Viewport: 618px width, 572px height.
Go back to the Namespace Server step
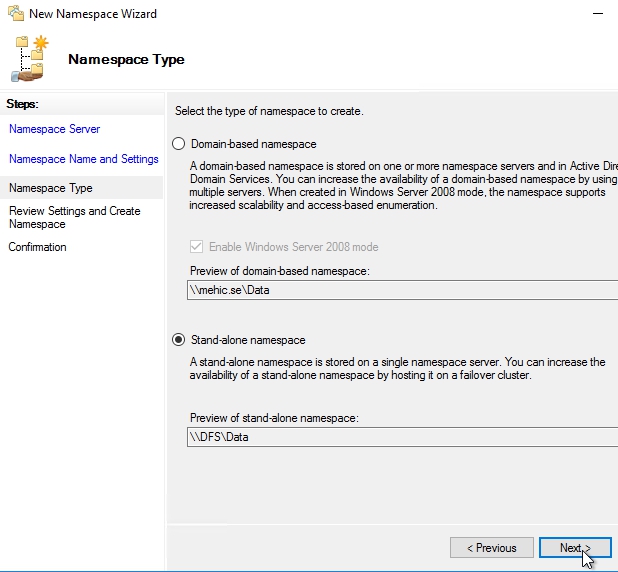click(54, 129)
